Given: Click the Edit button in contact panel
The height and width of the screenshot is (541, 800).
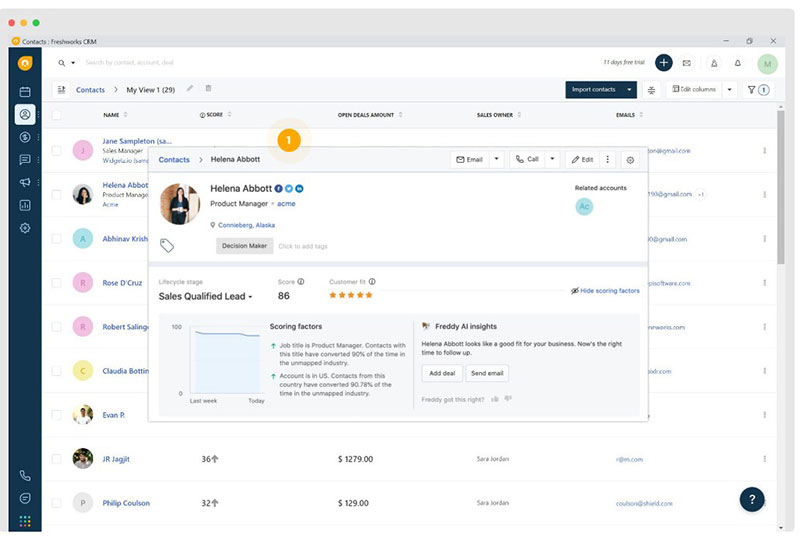Looking at the screenshot, I should [x=583, y=159].
